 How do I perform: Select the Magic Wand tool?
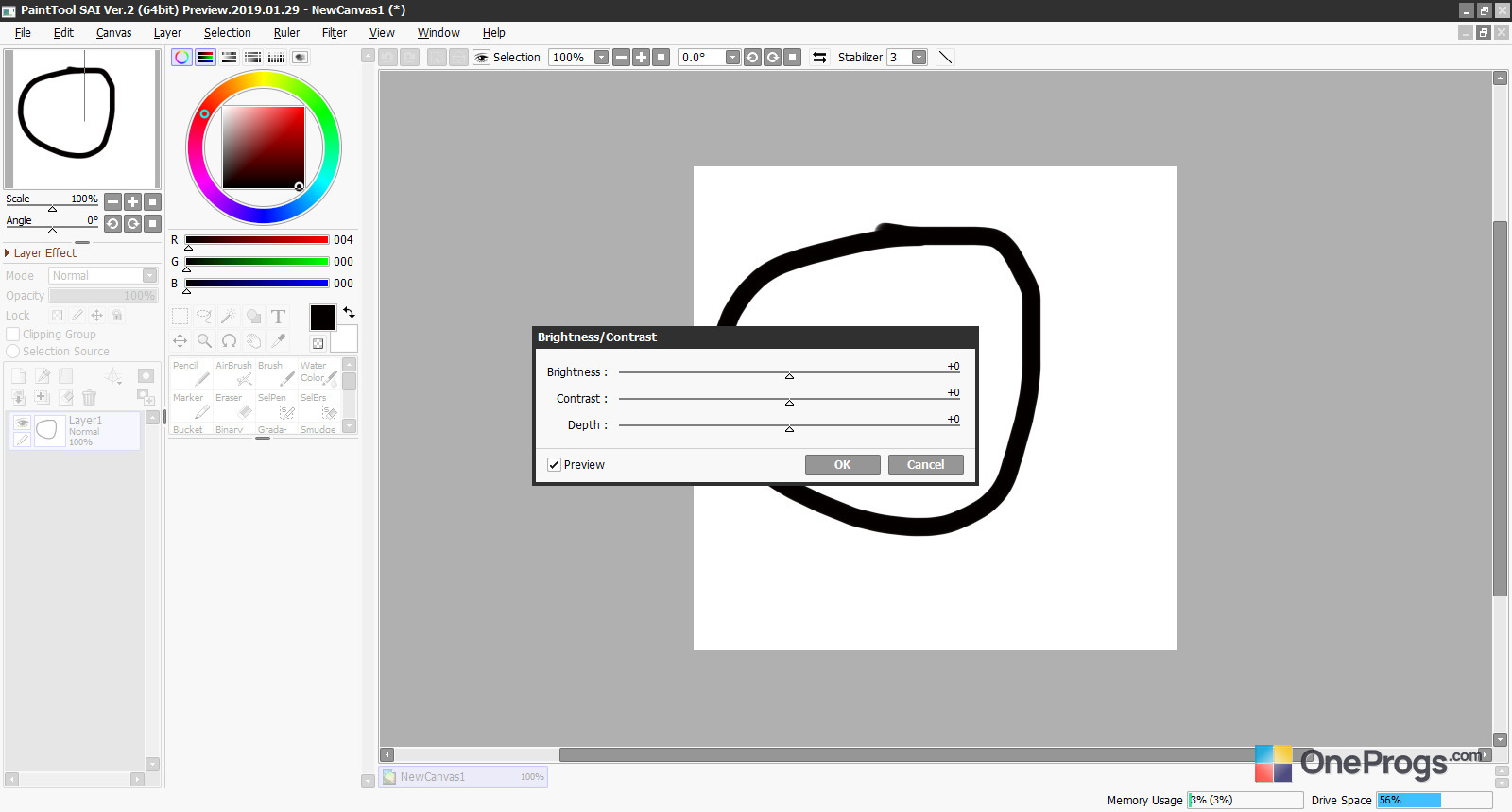click(x=229, y=317)
